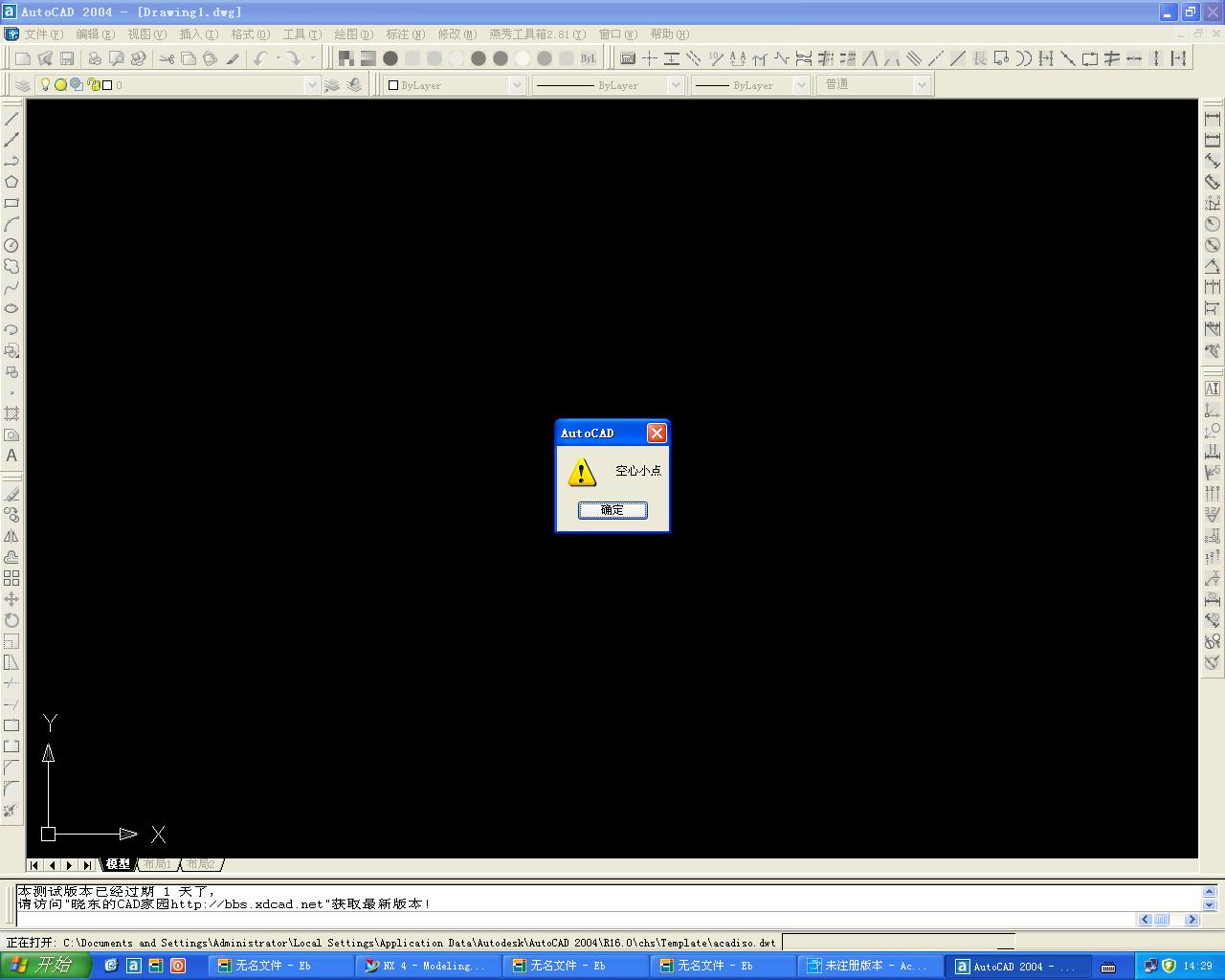The width and height of the screenshot is (1225, 980).
Task: Toggle layer freeze sun icon
Action: (60, 84)
